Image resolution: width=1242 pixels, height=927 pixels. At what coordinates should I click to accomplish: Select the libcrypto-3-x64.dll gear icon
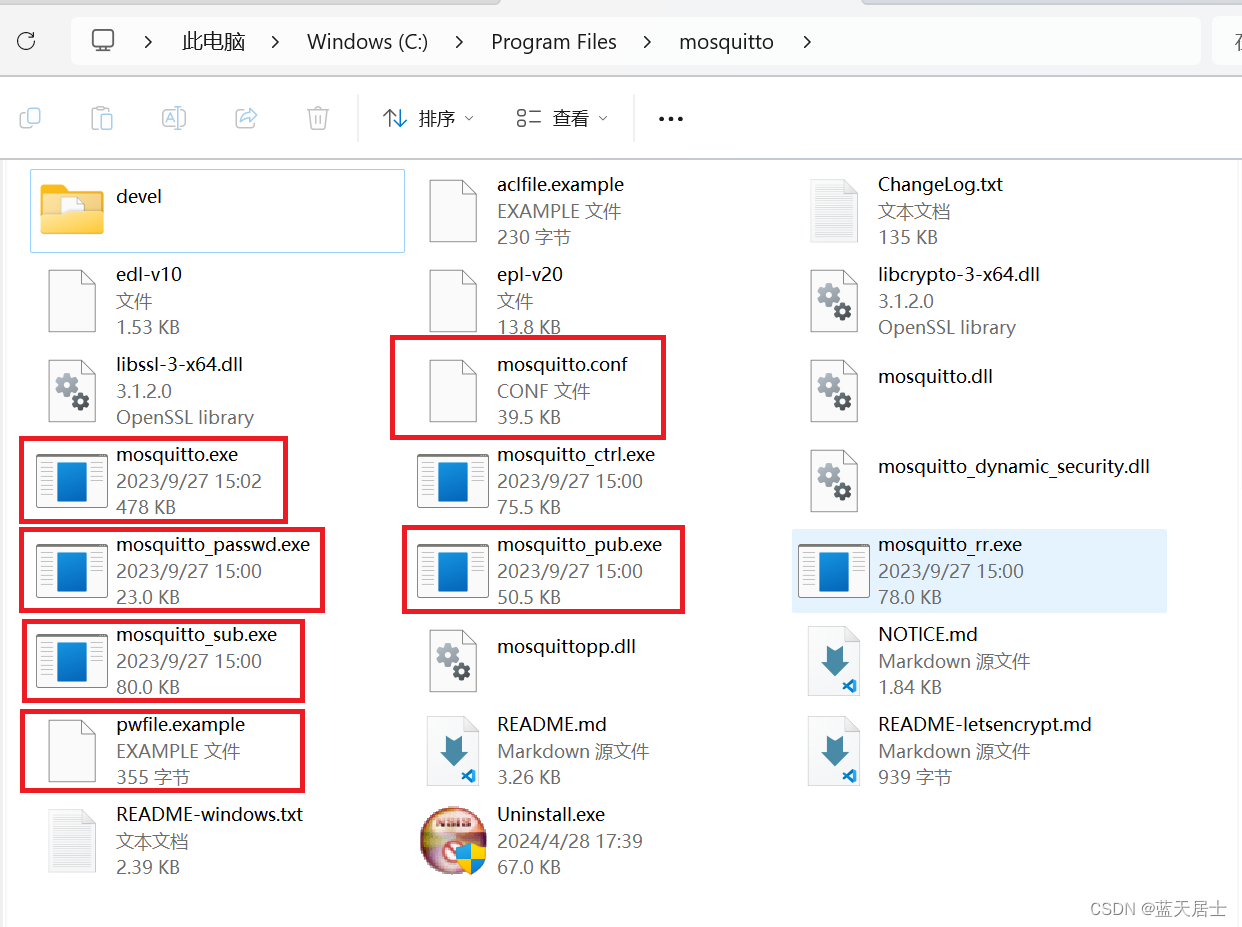pos(834,300)
